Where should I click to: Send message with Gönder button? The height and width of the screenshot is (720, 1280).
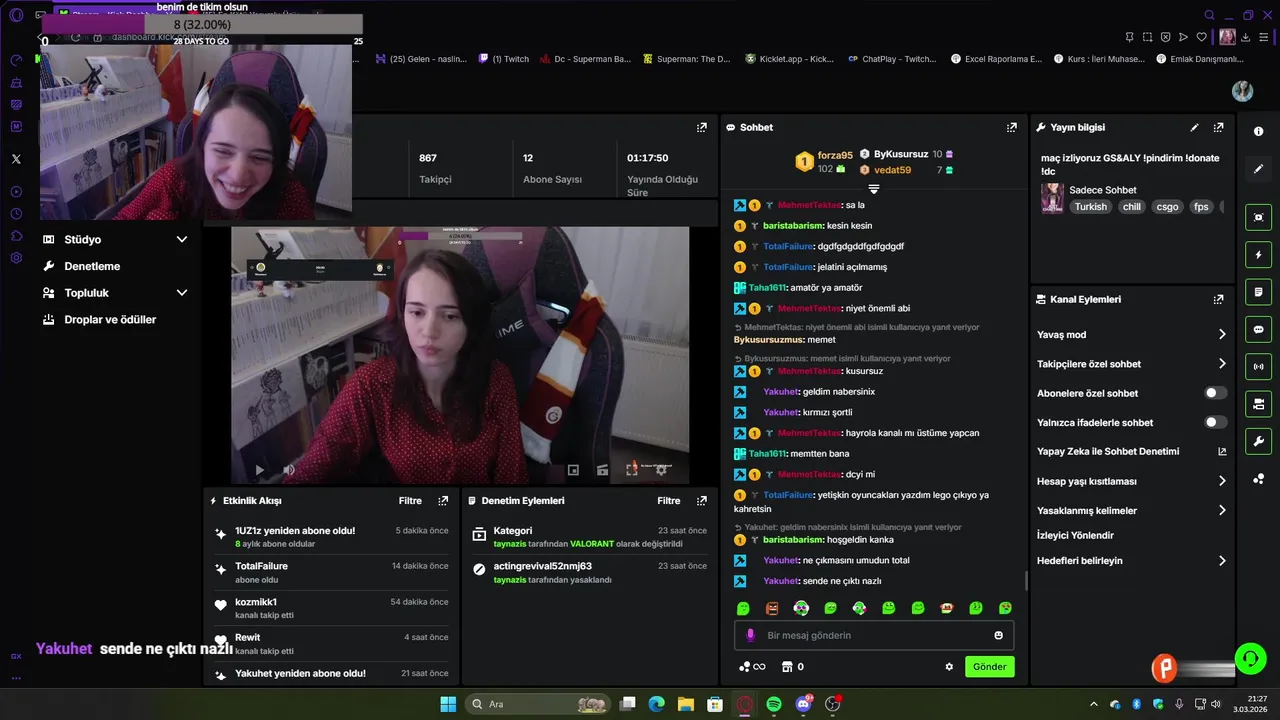tap(990, 667)
